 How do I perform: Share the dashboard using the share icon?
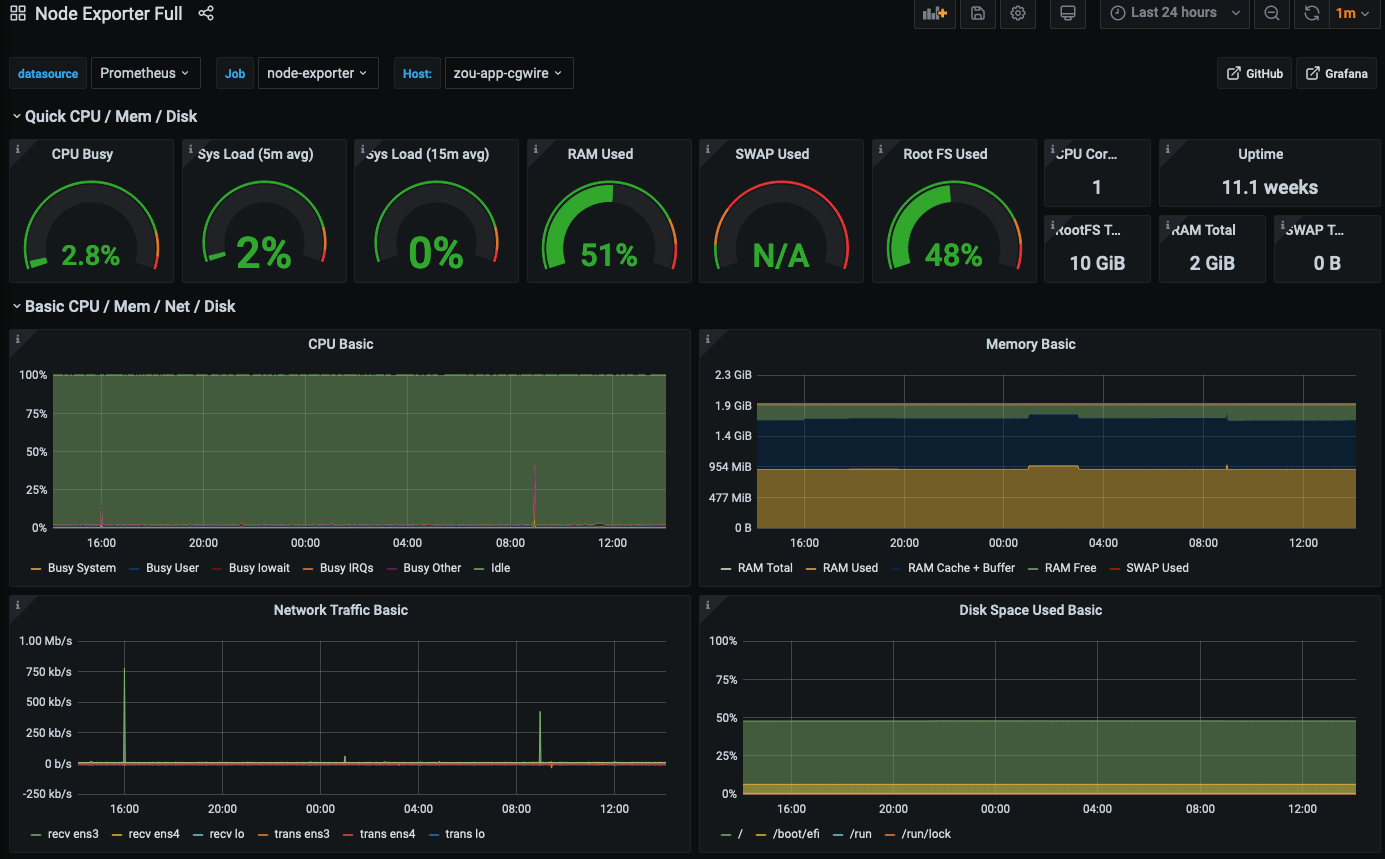pyautogui.click(x=206, y=14)
